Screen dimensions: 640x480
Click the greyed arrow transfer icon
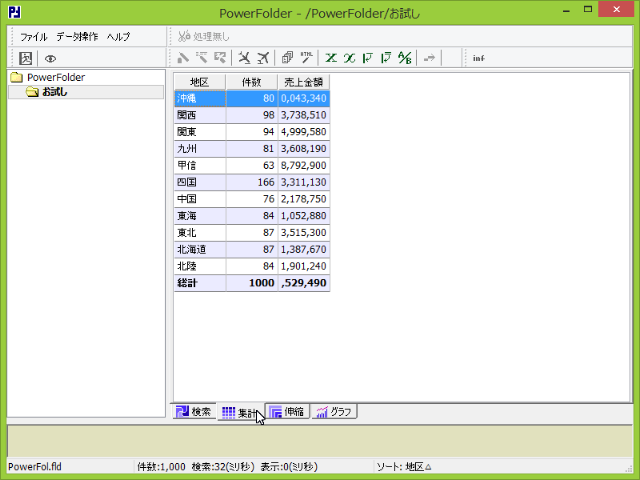click(429, 58)
